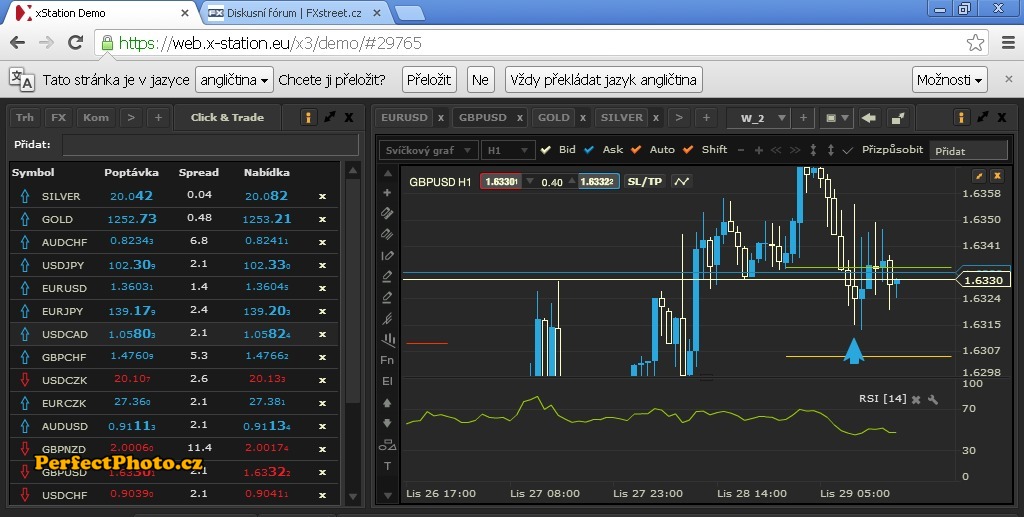Open the angličtina language dropdown
The image size is (1024, 517).
pyautogui.click(x=234, y=80)
